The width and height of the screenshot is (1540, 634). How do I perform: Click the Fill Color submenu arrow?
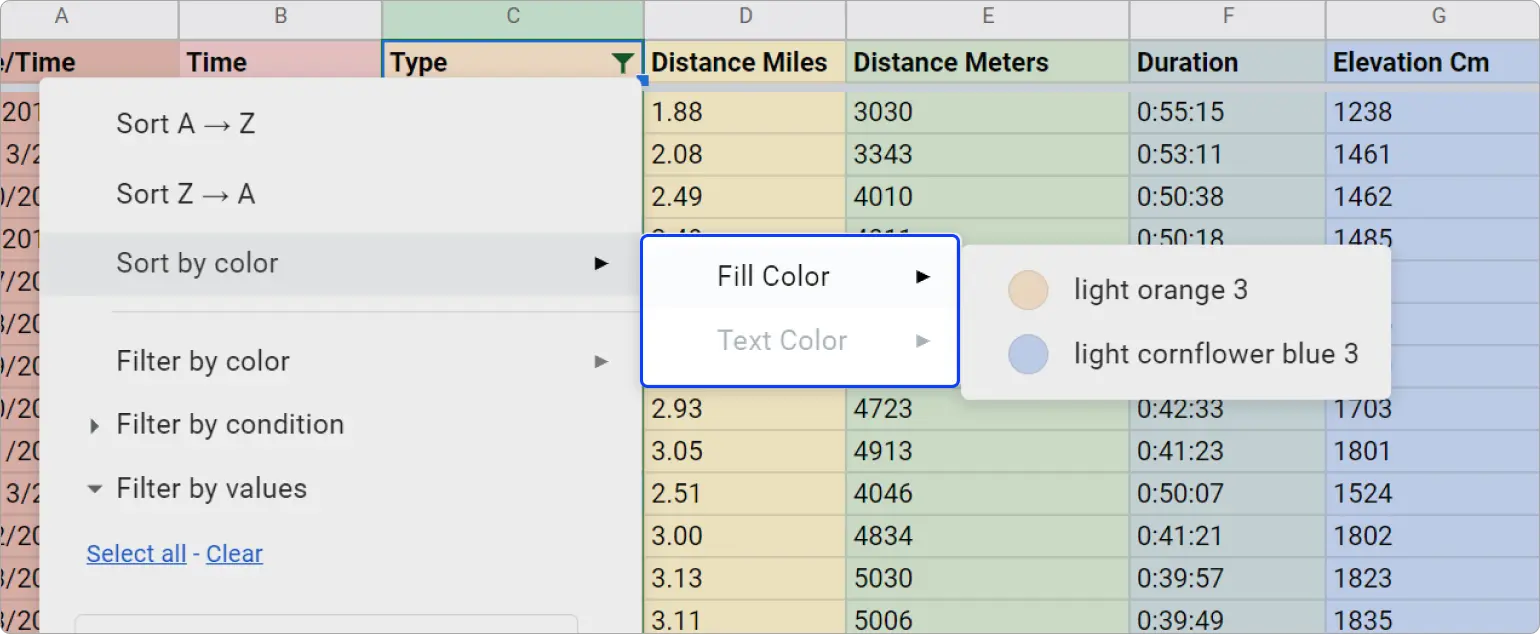coord(923,277)
